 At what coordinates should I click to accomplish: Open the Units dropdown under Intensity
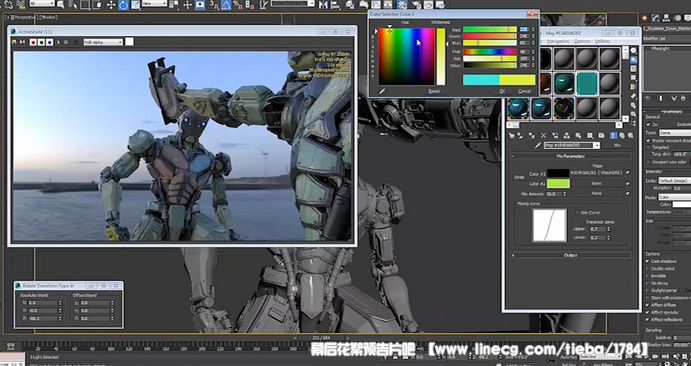675,181
